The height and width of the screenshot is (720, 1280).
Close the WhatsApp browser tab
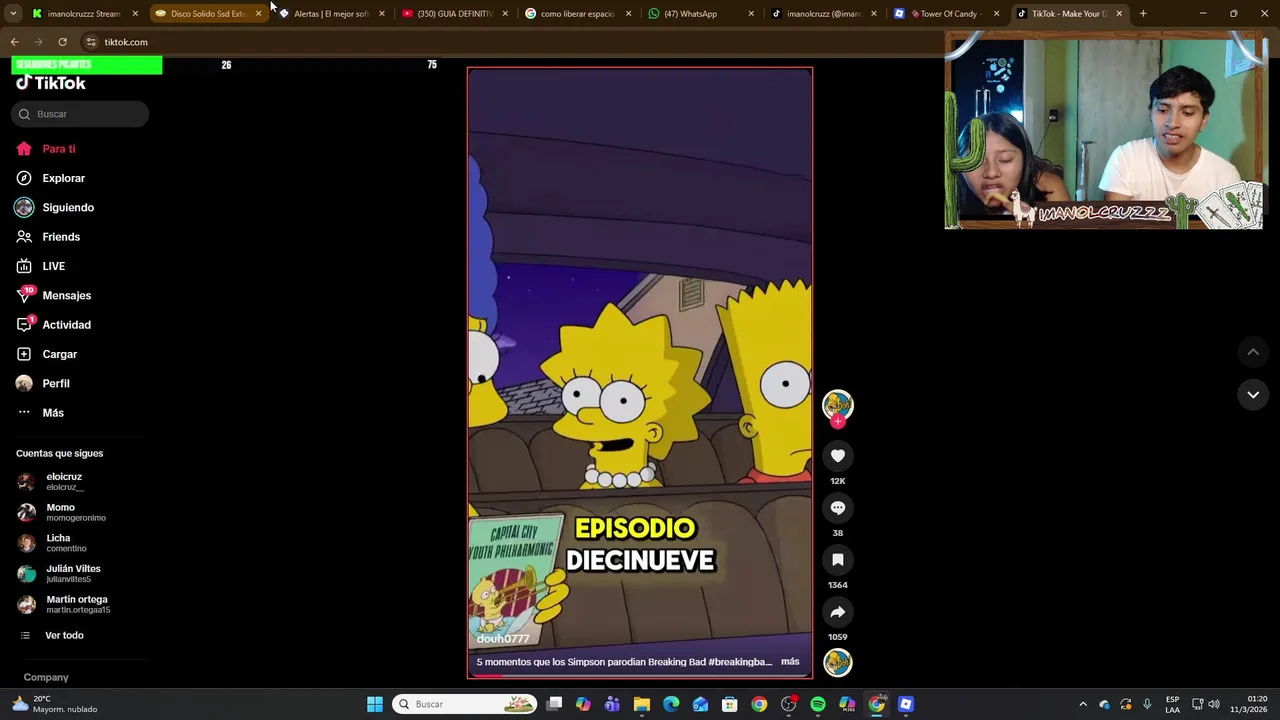click(752, 14)
